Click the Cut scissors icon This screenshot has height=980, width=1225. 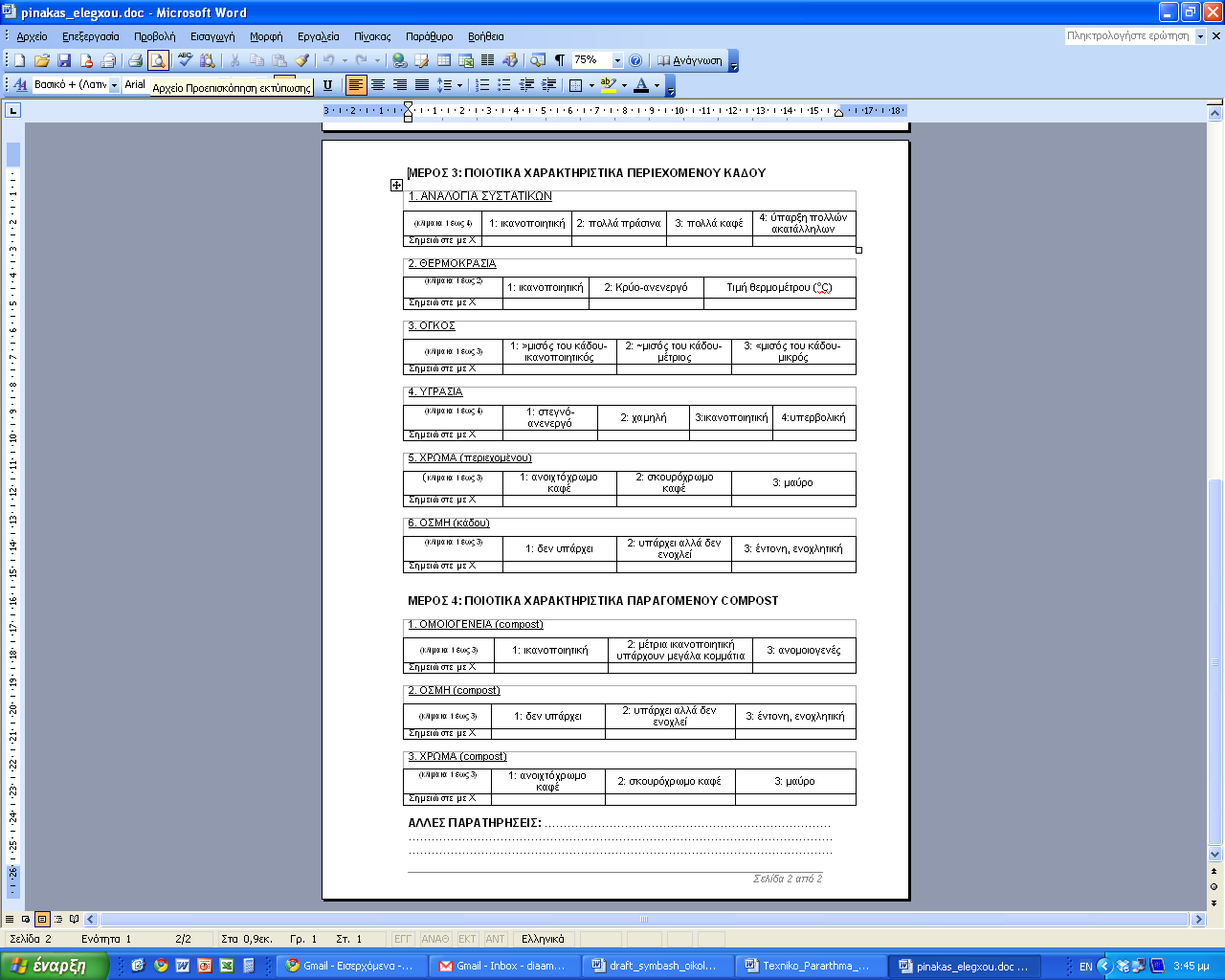click(234, 60)
